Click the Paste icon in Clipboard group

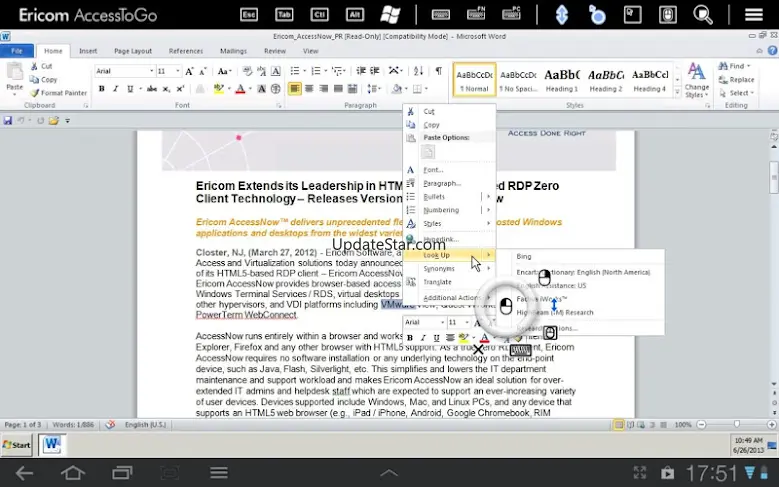click(14, 73)
